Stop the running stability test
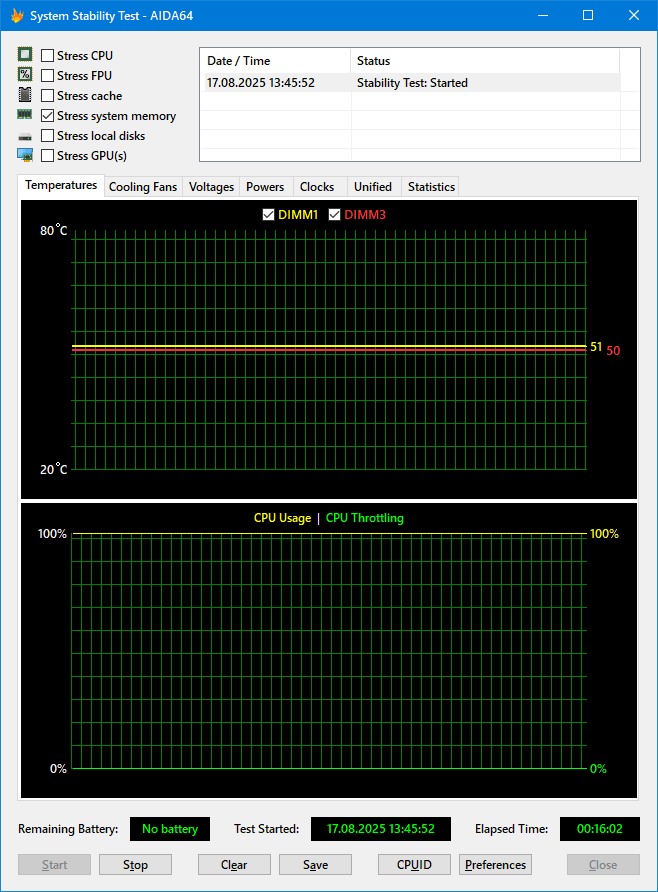658x892 pixels. [135, 865]
